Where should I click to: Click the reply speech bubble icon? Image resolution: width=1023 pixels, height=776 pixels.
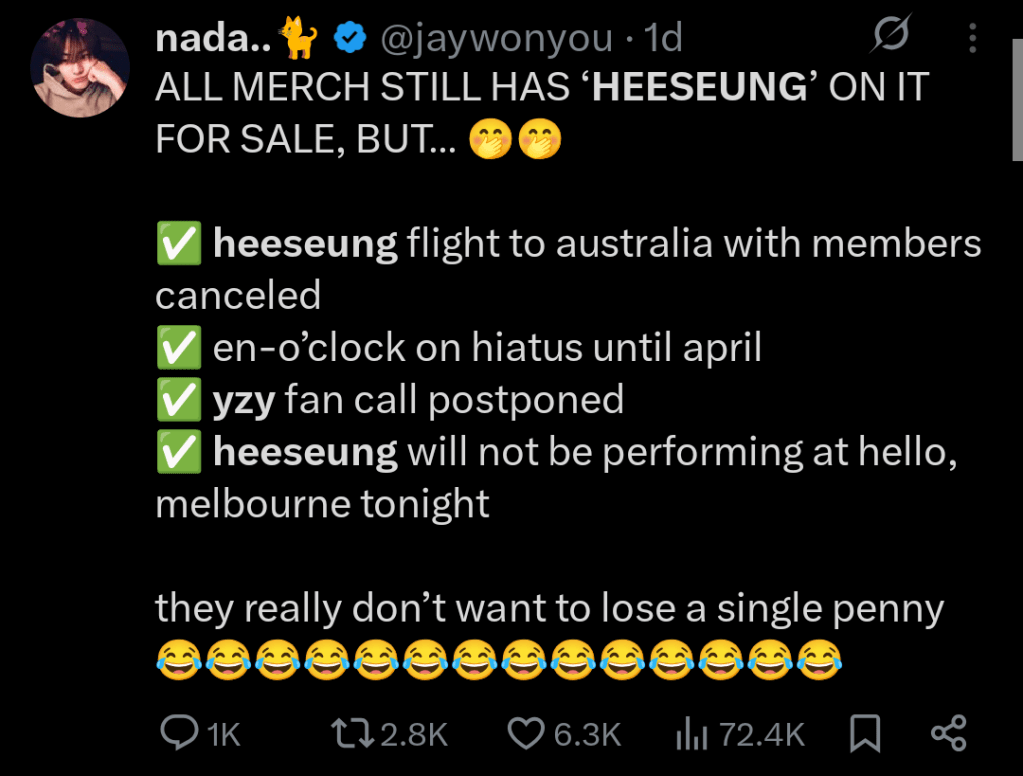click(x=180, y=735)
